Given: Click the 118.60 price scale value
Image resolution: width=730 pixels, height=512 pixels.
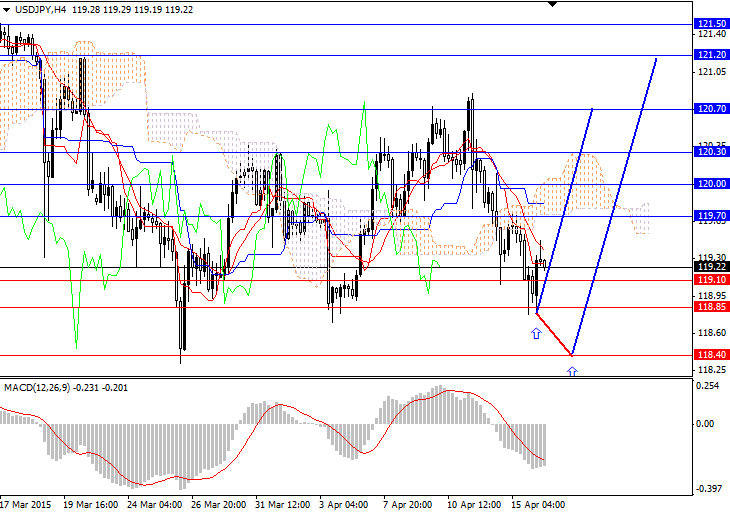Looking at the screenshot, I should (x=712, y=333).
